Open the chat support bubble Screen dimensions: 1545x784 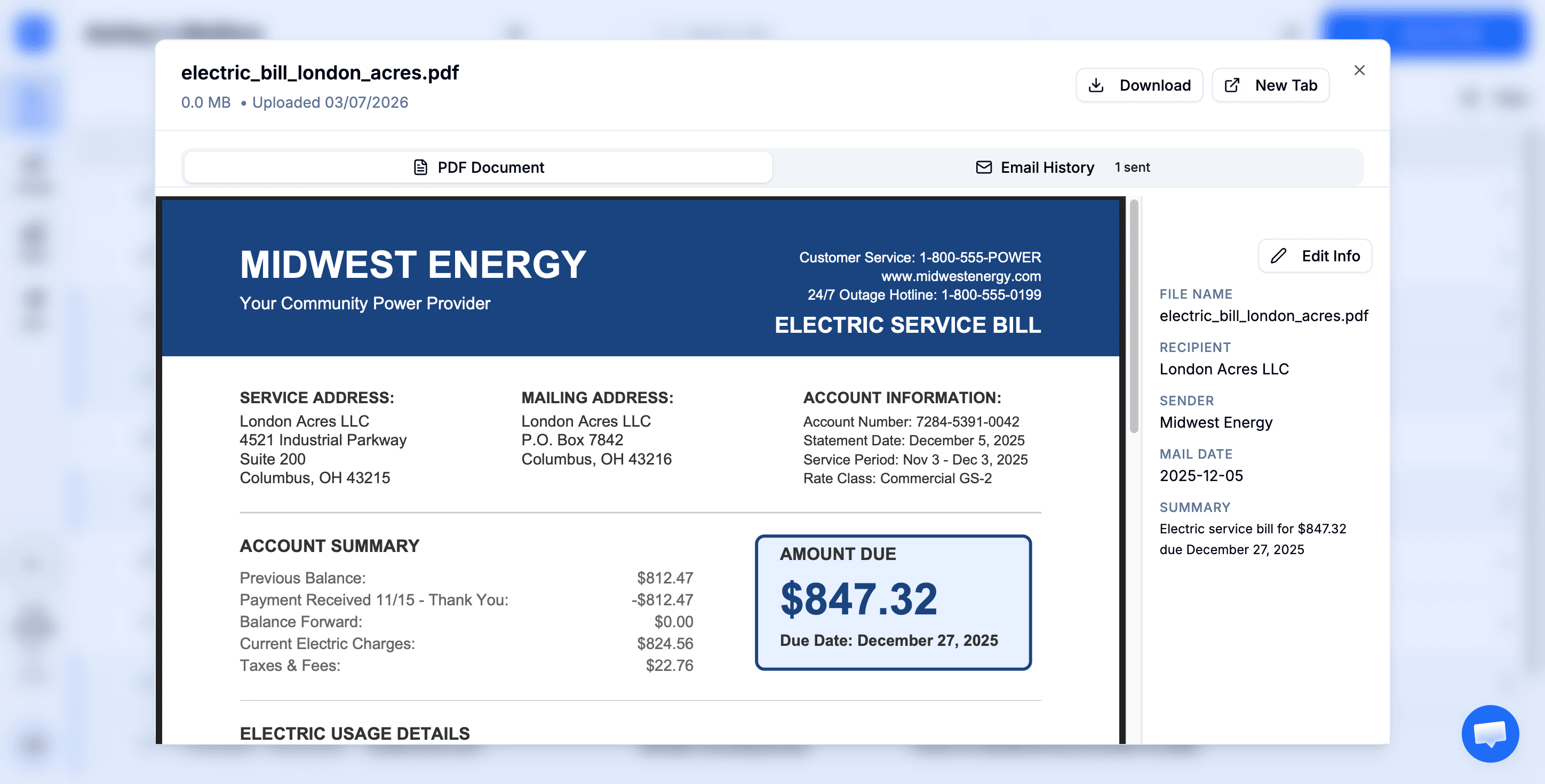click(x=1490, y=733)
